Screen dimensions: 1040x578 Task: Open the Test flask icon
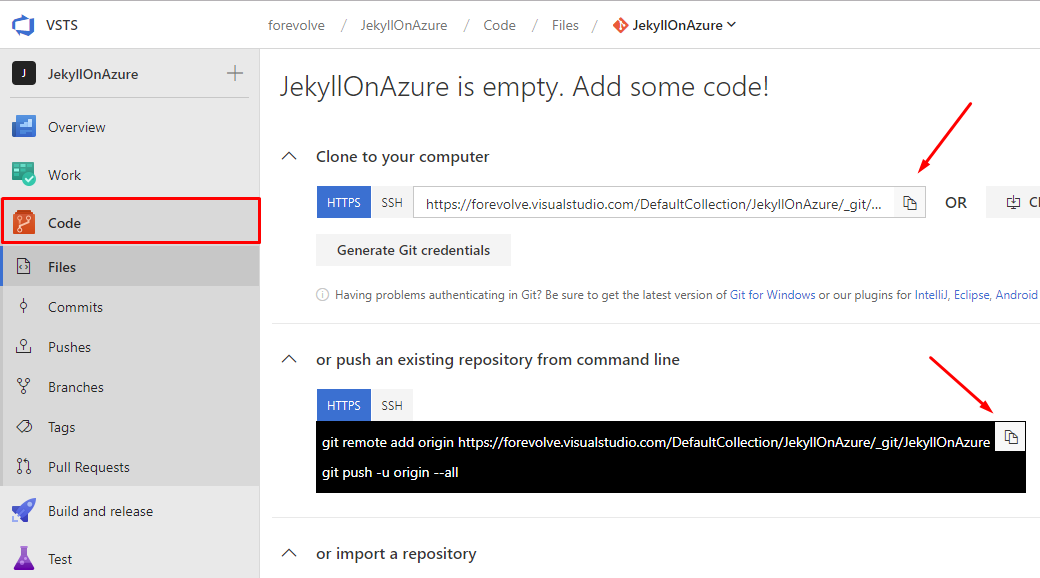24,558
